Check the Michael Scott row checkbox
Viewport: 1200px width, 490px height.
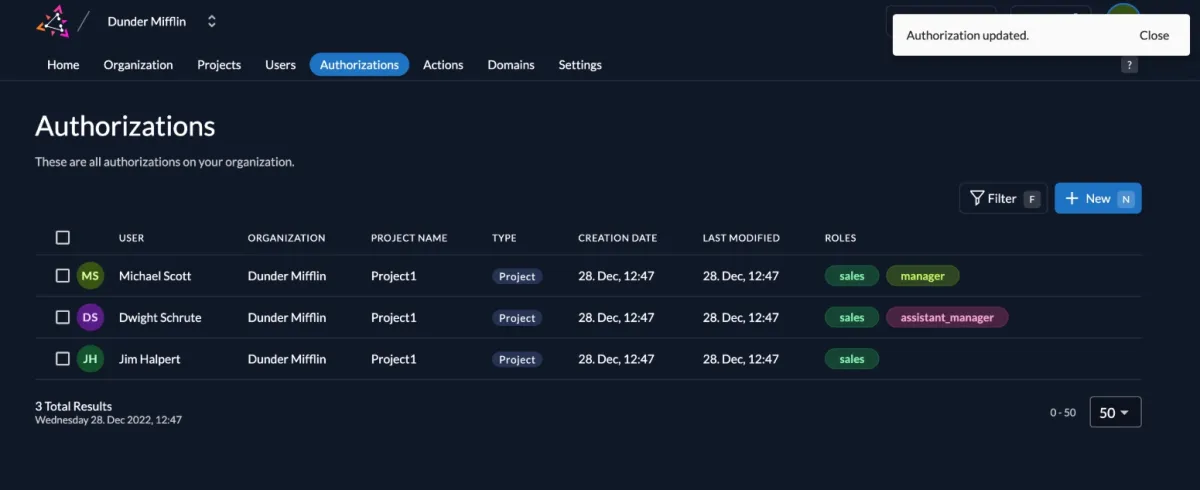tap(63, 276)
